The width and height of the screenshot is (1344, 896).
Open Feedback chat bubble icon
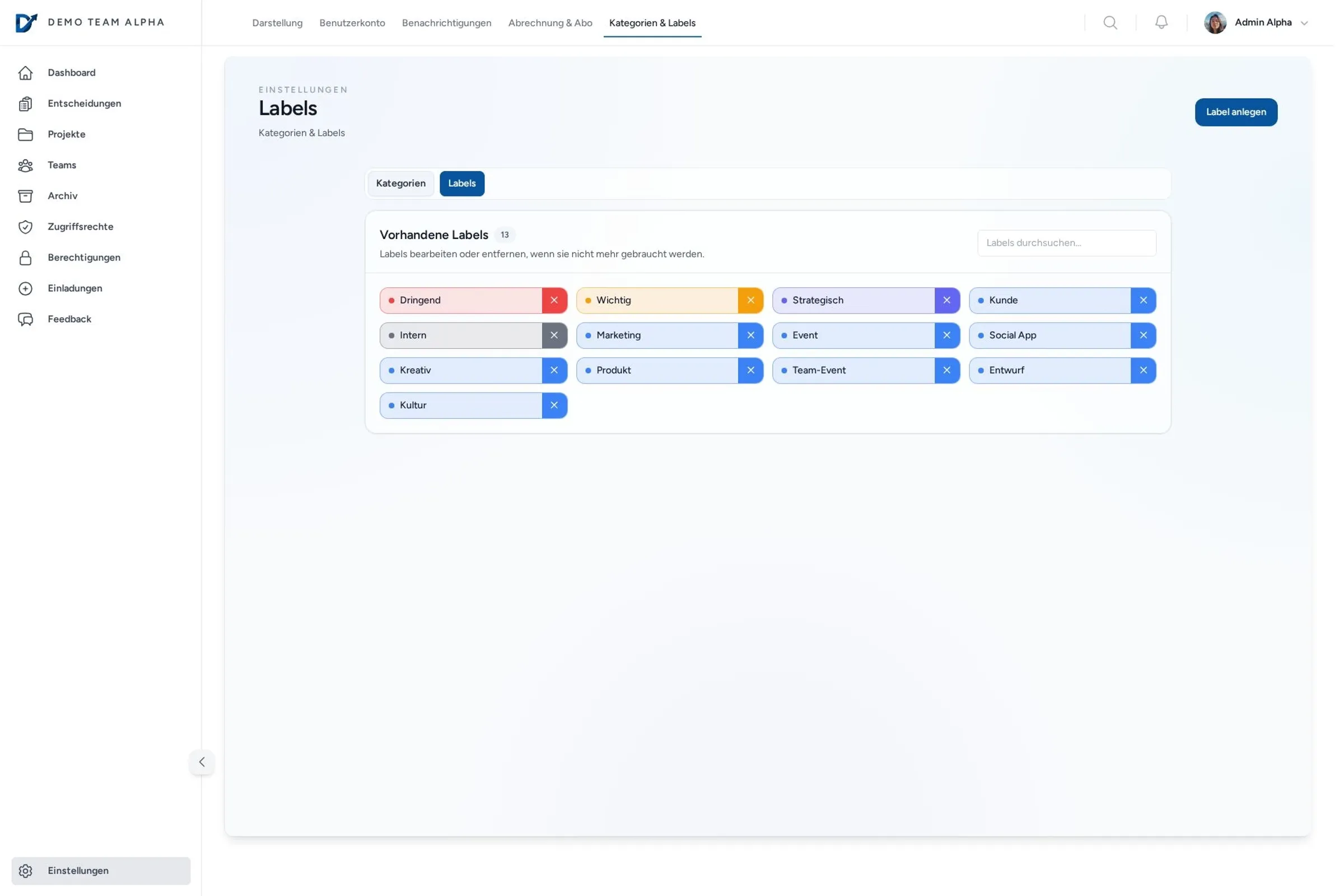pos(25,319)
